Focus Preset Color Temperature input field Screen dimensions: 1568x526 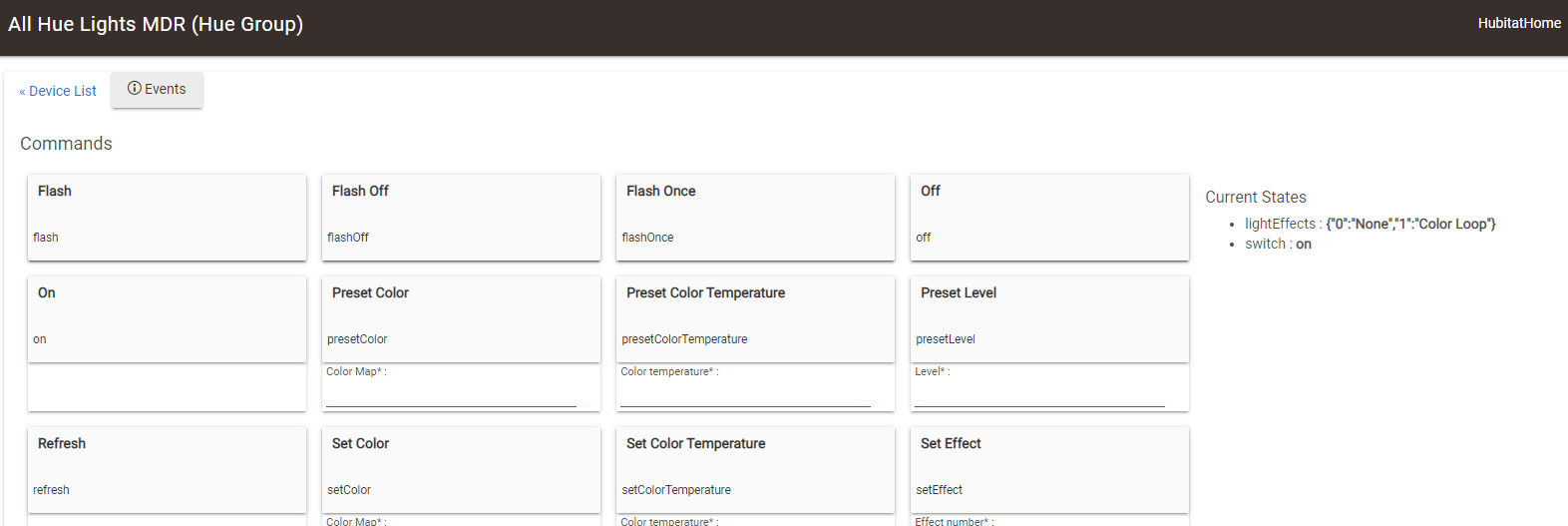745,394
